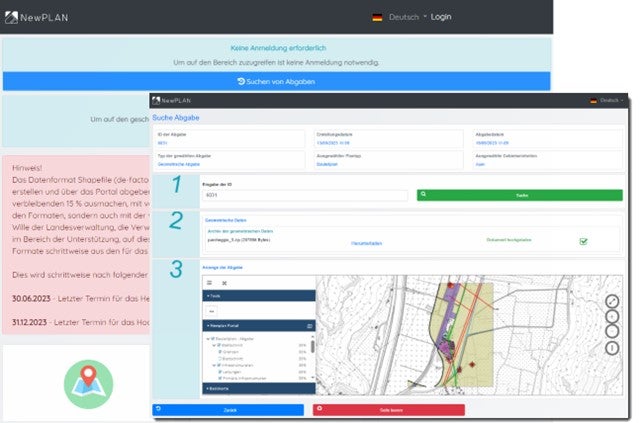Toggle the Dokument freigegeben checkbox

(583, 241)
